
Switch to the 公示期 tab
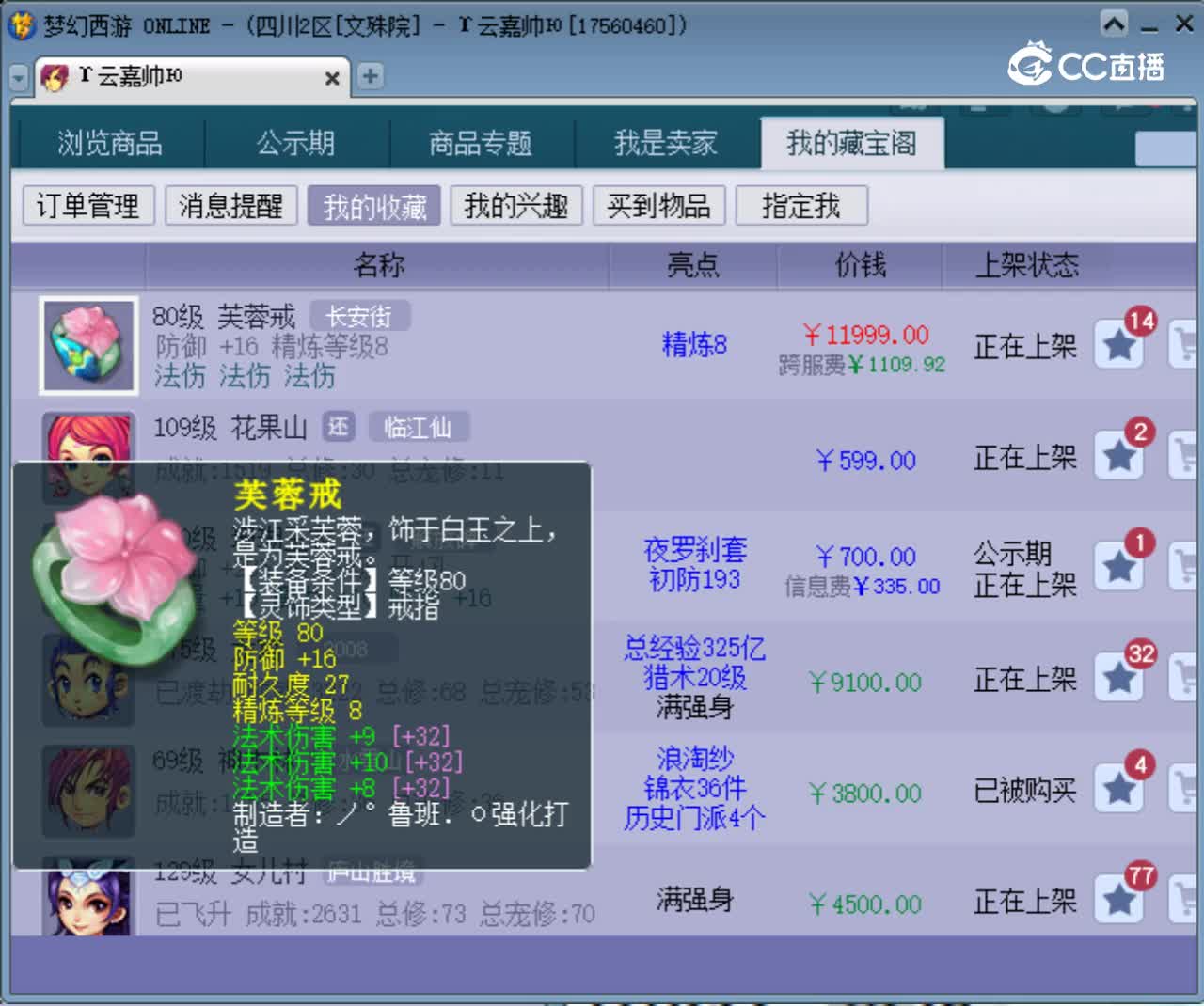tap(295, 144)
